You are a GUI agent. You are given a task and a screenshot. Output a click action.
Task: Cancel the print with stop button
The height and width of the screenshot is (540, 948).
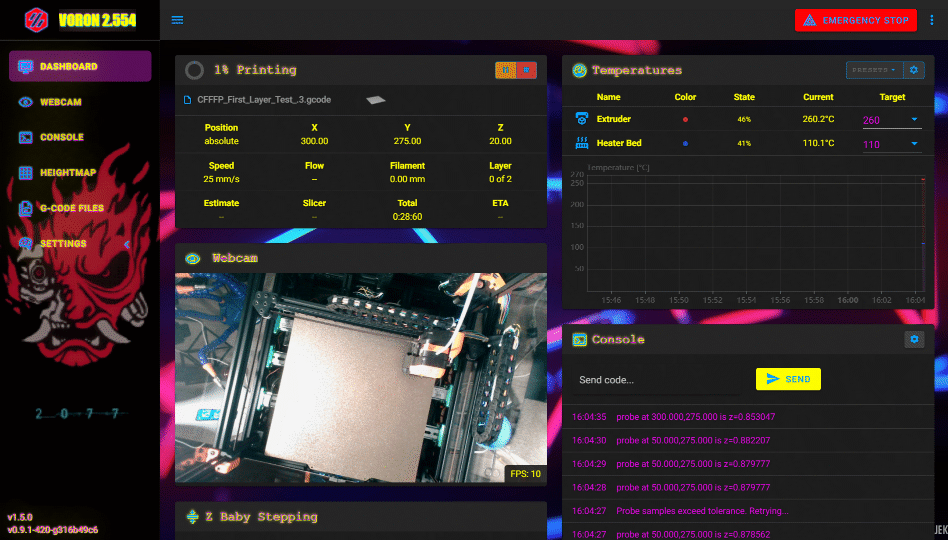527,70
